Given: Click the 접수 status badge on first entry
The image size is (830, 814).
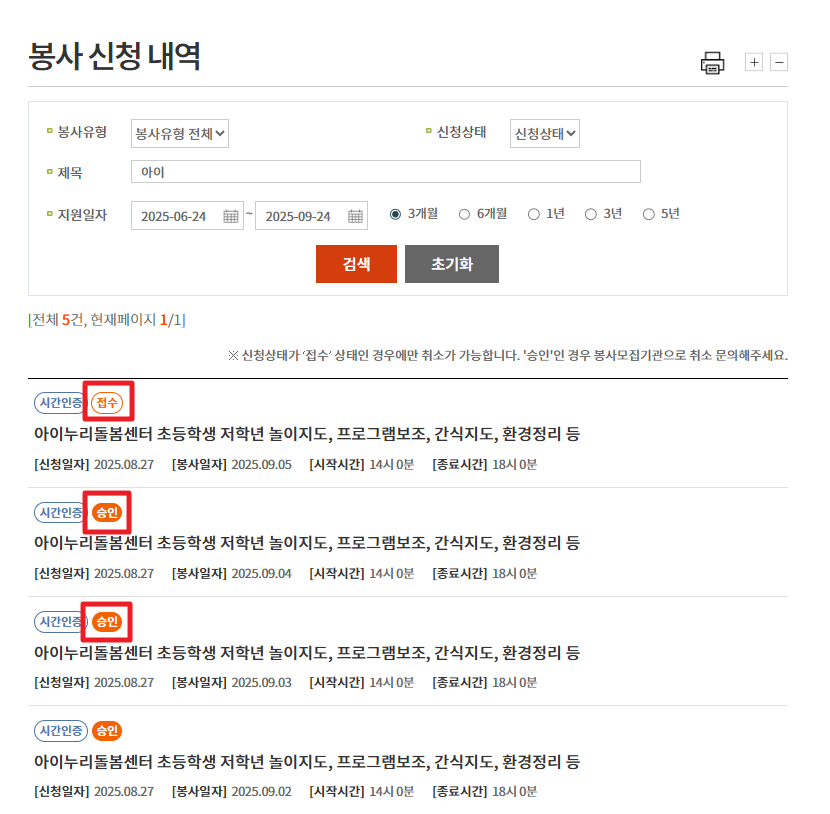Looking at the screenshot, I should 107,403.
